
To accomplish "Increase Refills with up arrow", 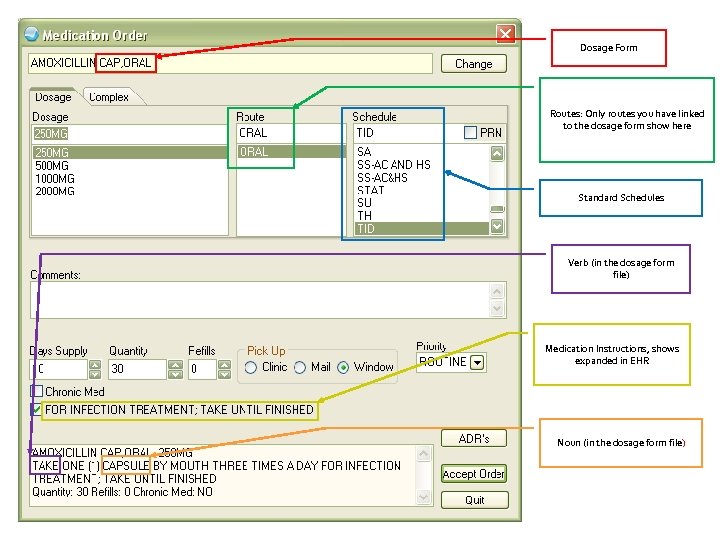I will (224, 365).
